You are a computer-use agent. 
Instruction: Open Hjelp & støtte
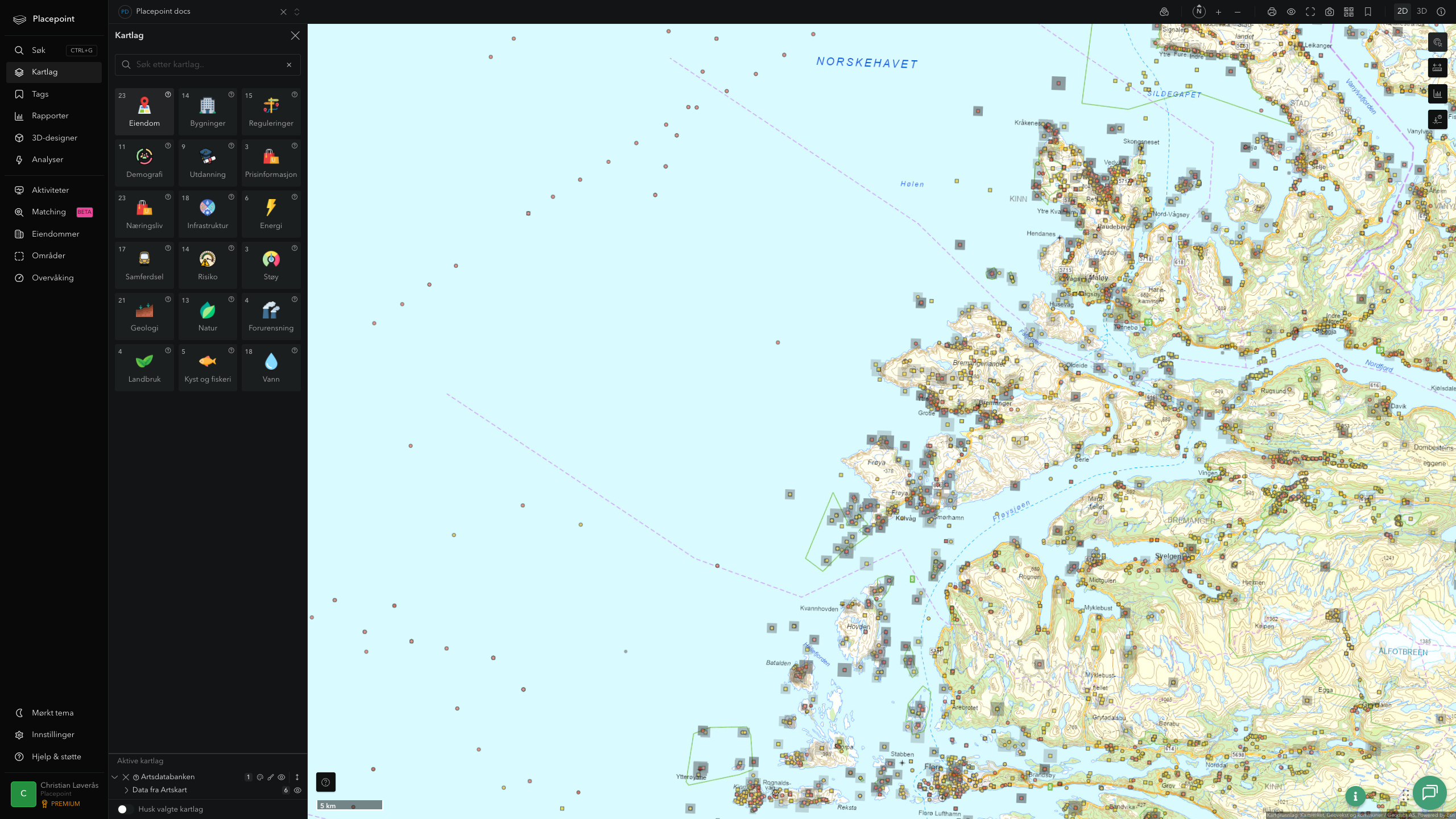54,756
